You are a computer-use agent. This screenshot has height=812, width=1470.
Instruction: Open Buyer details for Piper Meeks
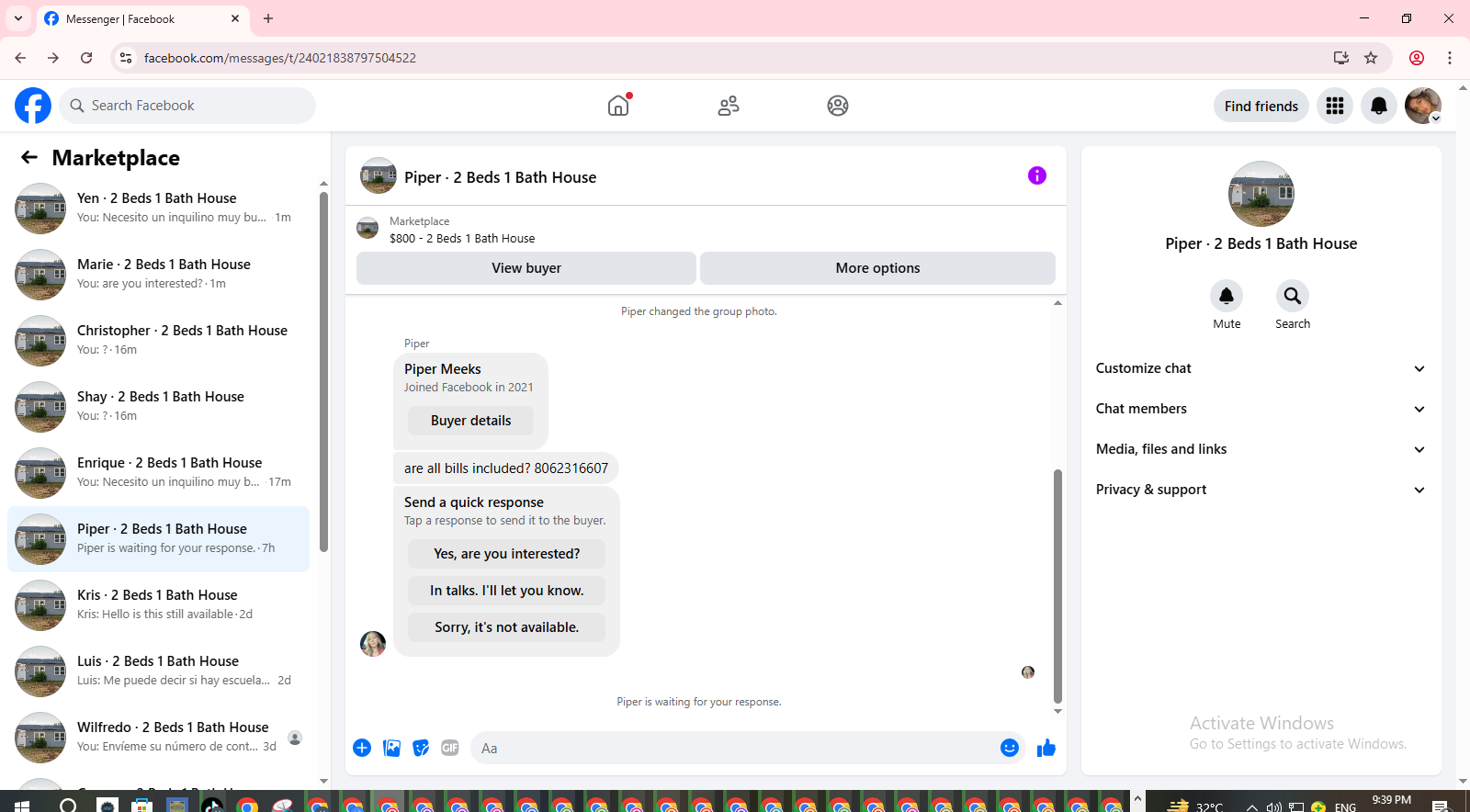coord(470,421)
